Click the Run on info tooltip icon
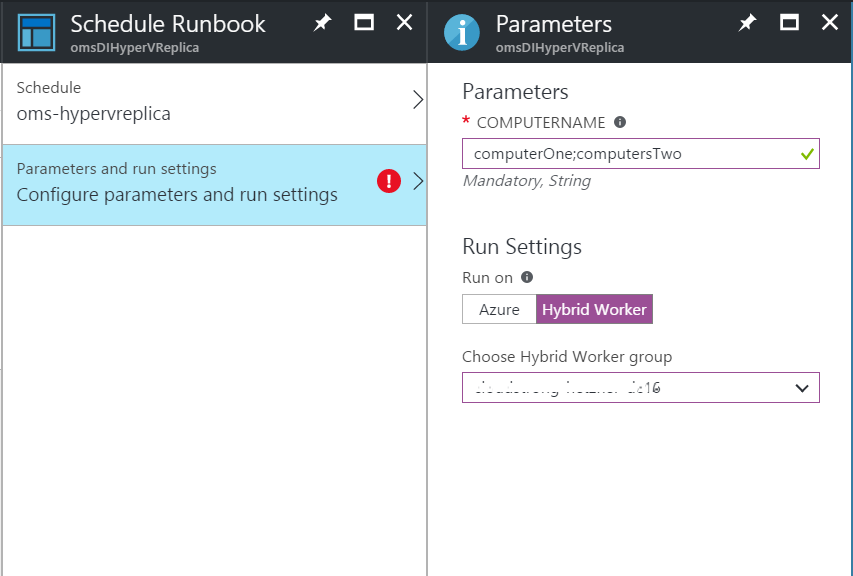Screen dimensions: 853x576 point(527,277)
